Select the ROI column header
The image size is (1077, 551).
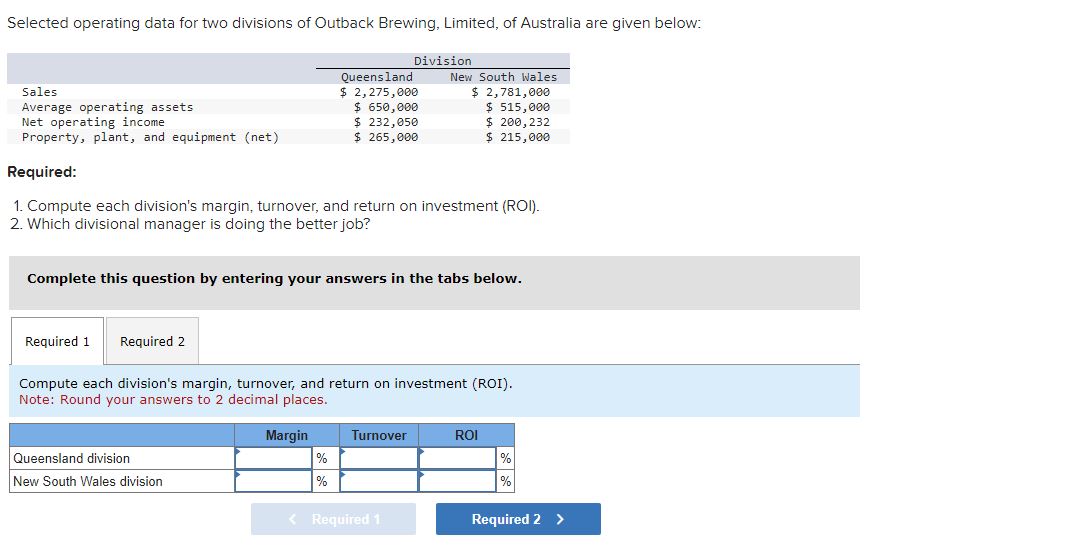[466, 436]
